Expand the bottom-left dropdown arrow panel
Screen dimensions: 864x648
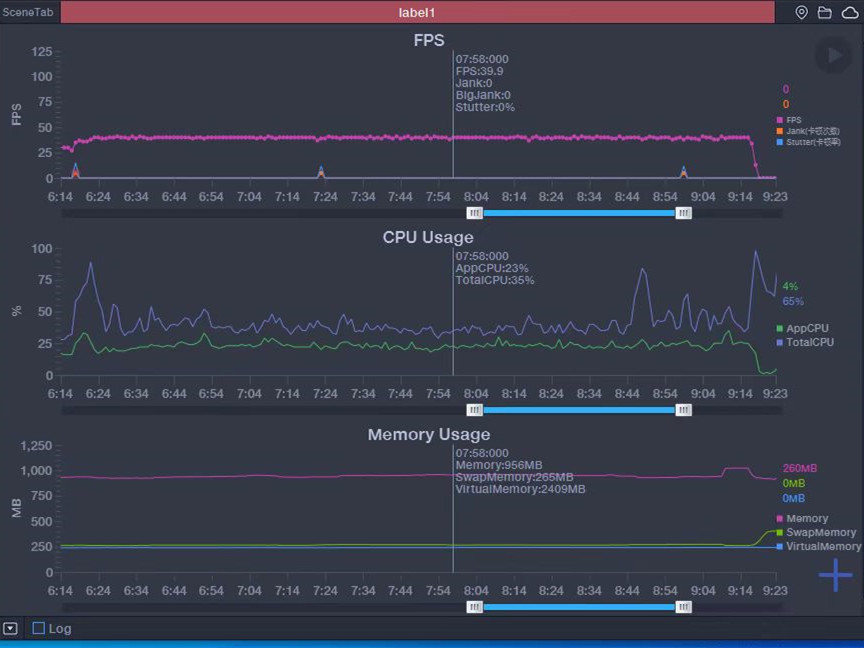tap(10, 629)
